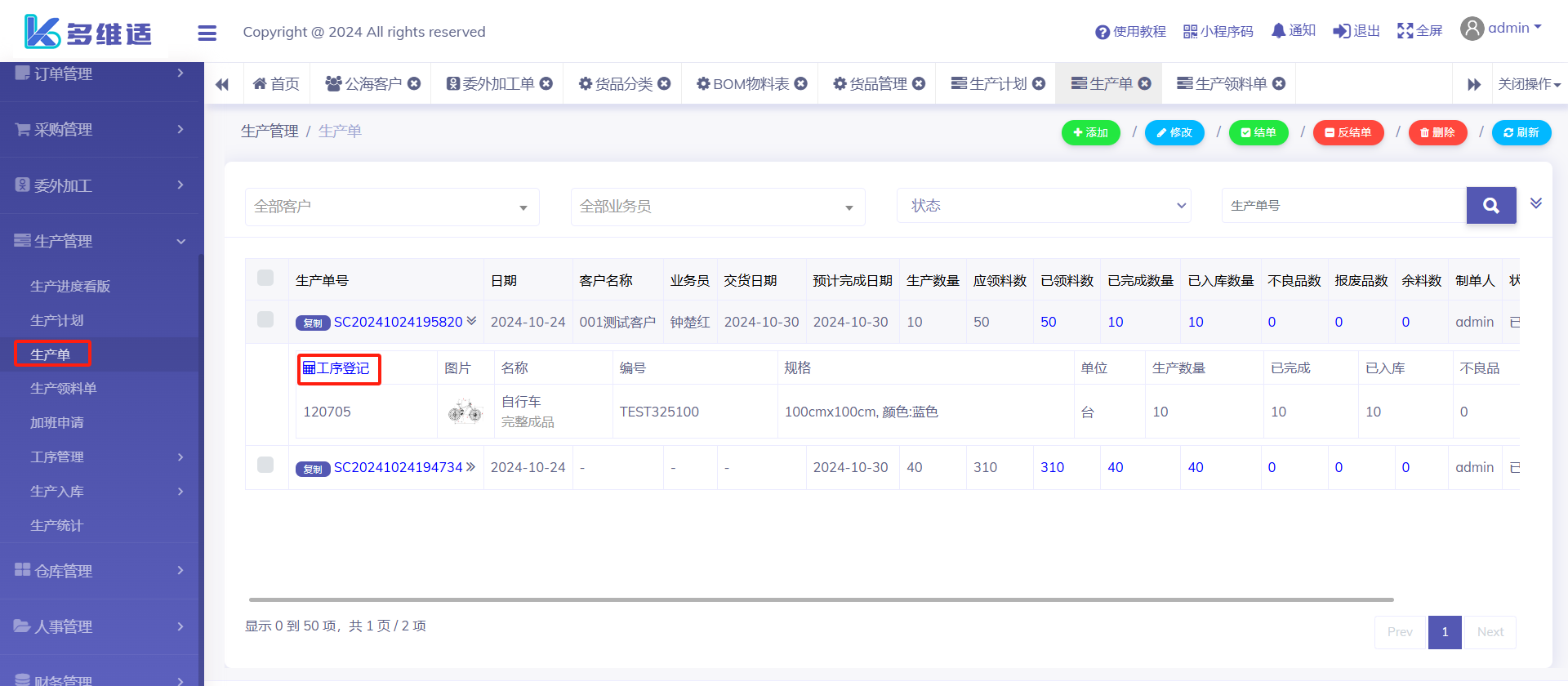Select checkbox for order SC20241024194734

coord(265,465)
